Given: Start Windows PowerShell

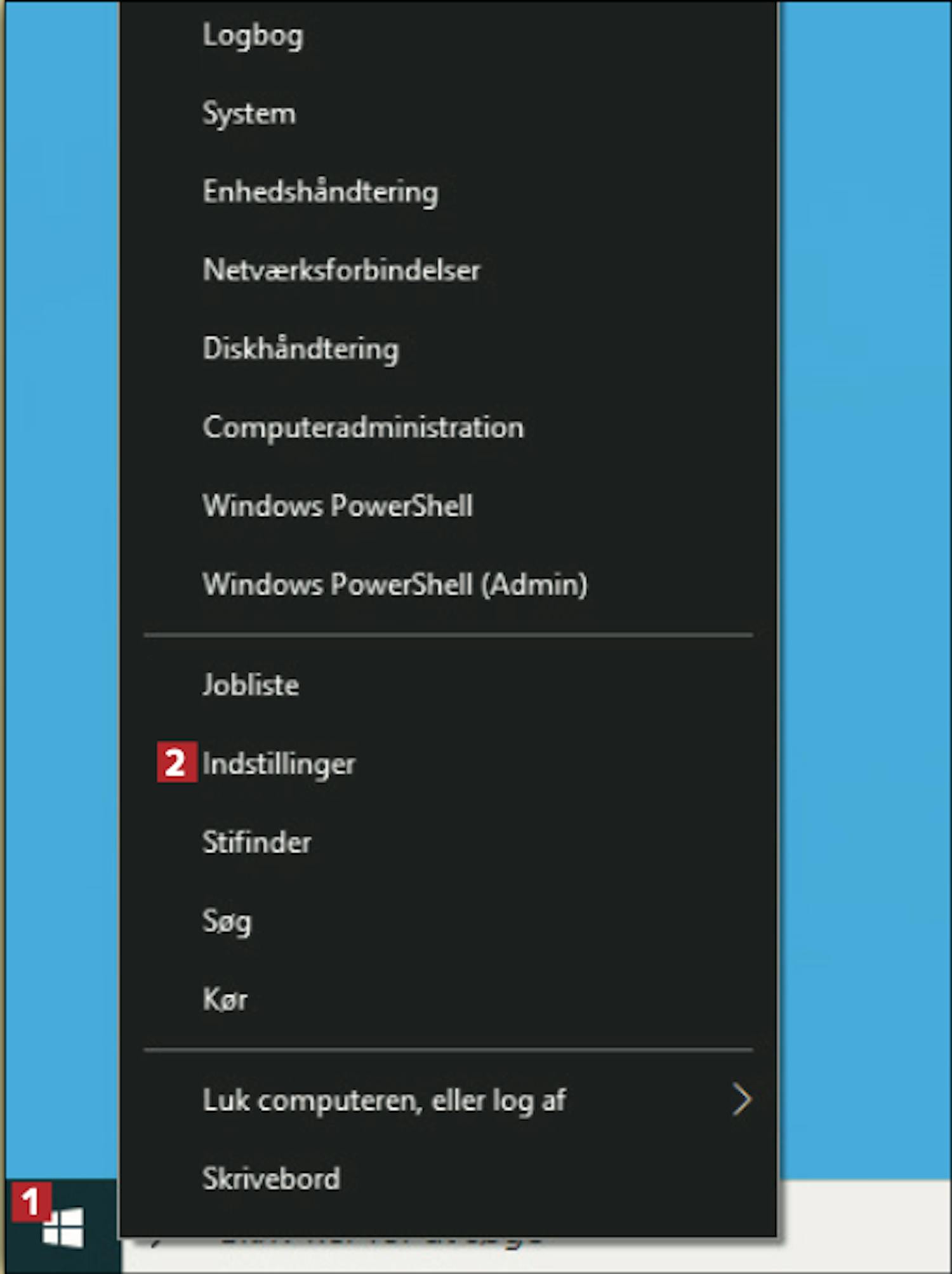Looking at the screenshot, I should [338, 507].
